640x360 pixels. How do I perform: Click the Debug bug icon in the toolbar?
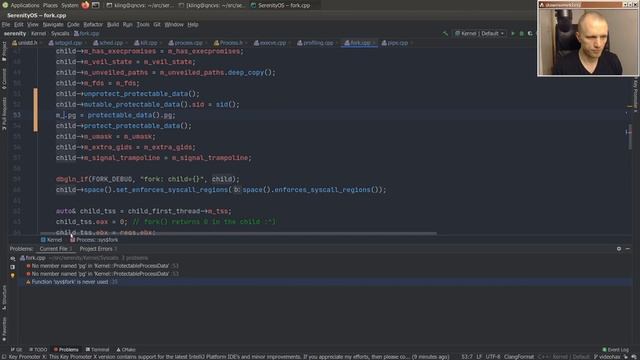[521, 33]
